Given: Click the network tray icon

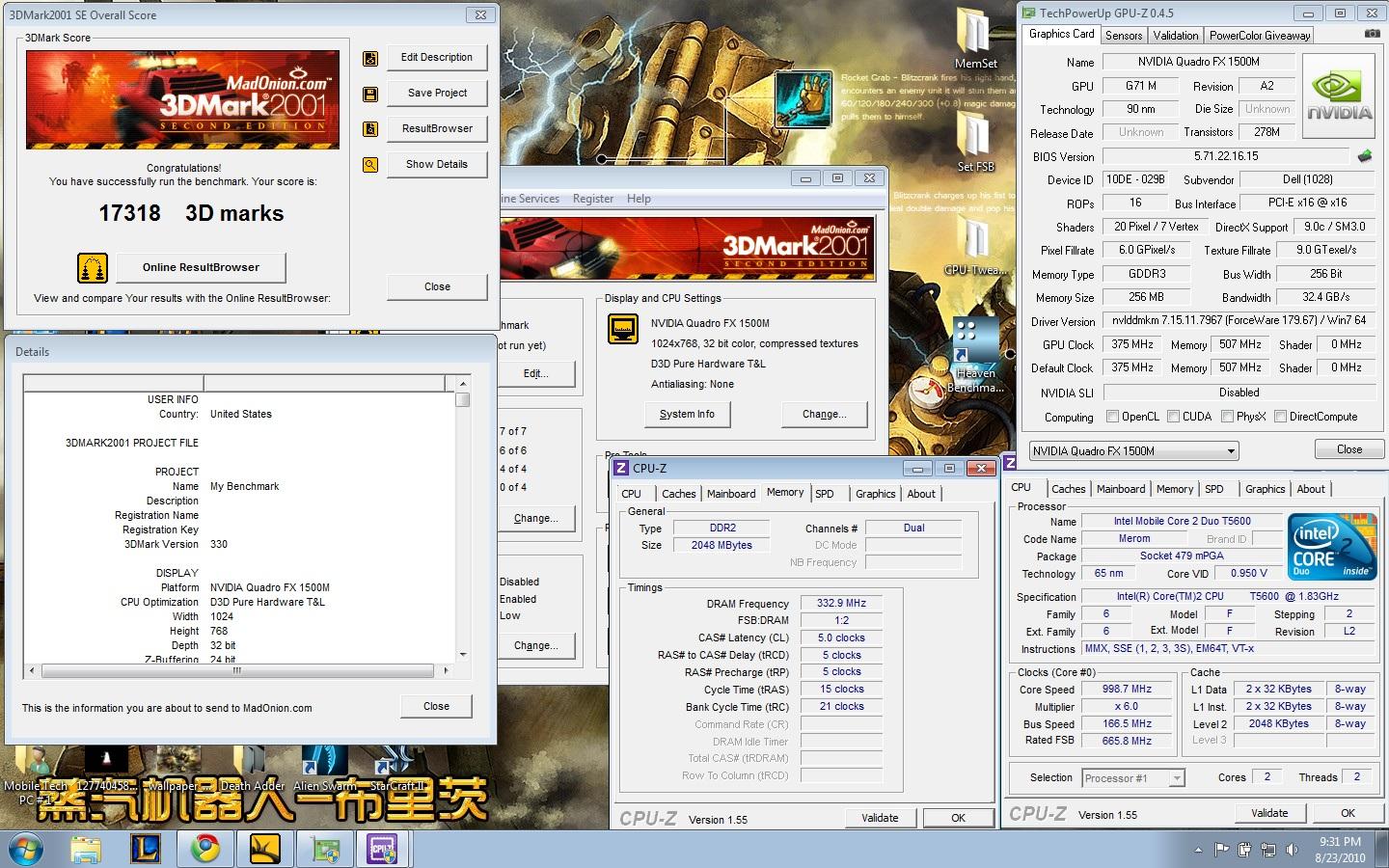Looking at the screenshot, I should (x=1267, y=850).
